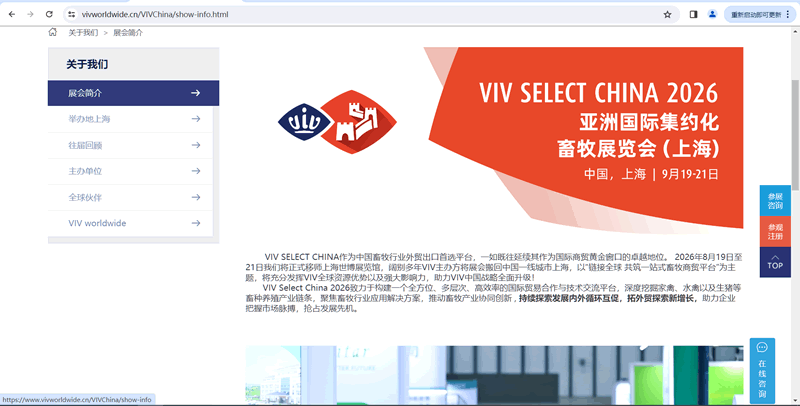The width and height of the screenshot is (800, 406).
Task: Open the Chrome three-dot menu
Action: click(791, 15)
